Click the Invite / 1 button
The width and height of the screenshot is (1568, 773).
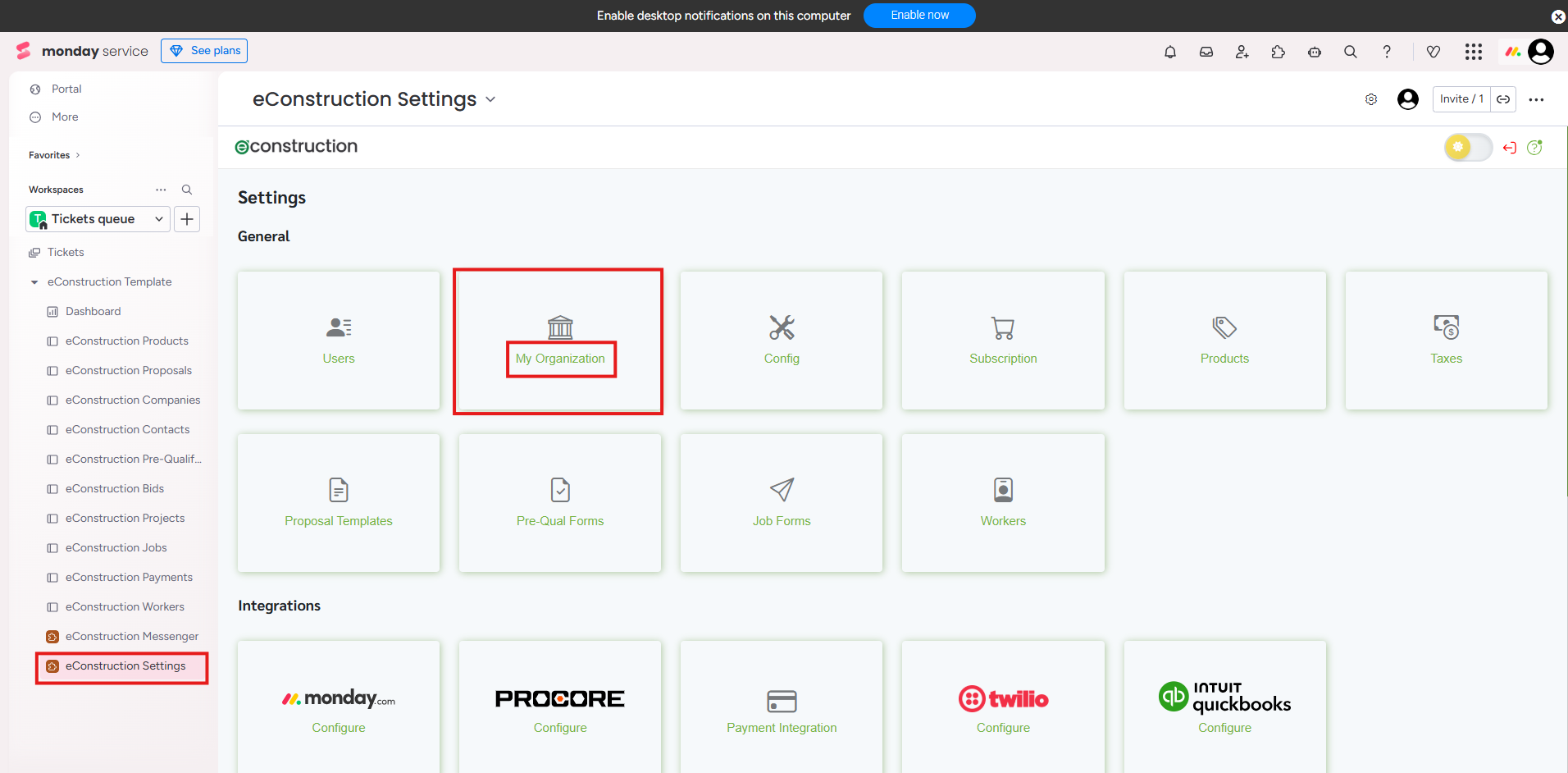(x=1461, y=99)
